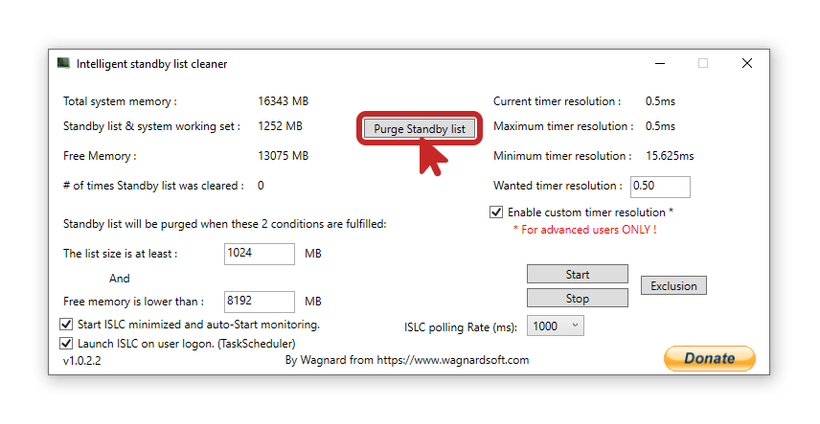
Task: Close the Intelligent standby list cleaner window
Action: 747,64
